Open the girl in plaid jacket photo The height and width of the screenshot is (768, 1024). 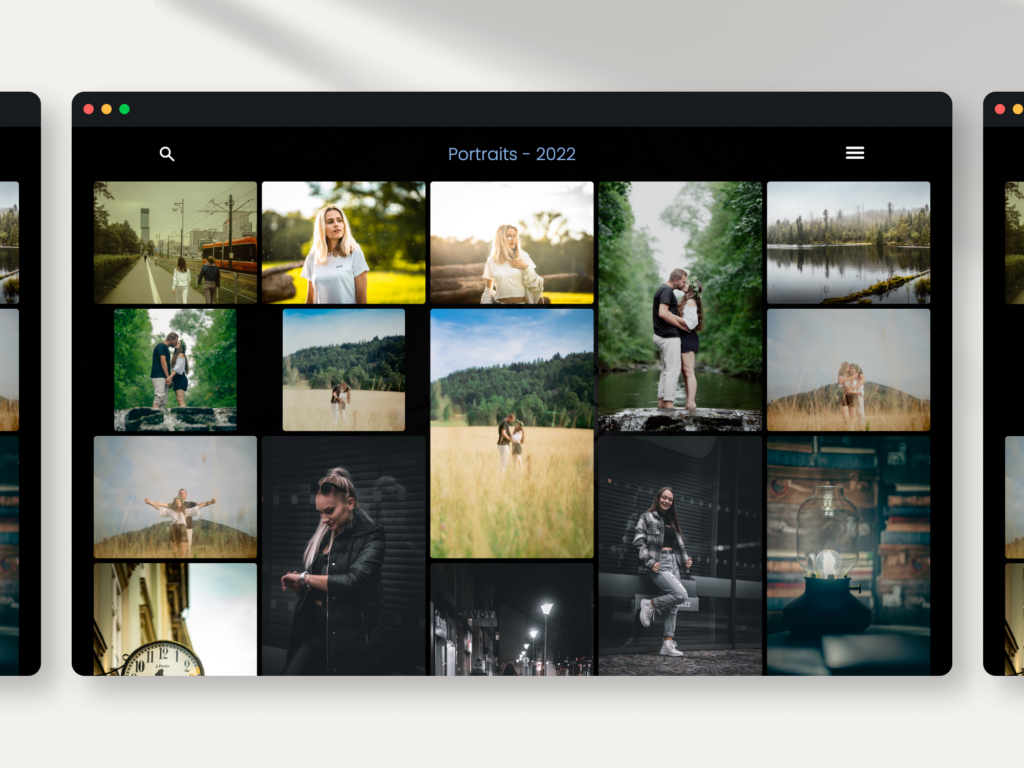click(x=680, y=556)
